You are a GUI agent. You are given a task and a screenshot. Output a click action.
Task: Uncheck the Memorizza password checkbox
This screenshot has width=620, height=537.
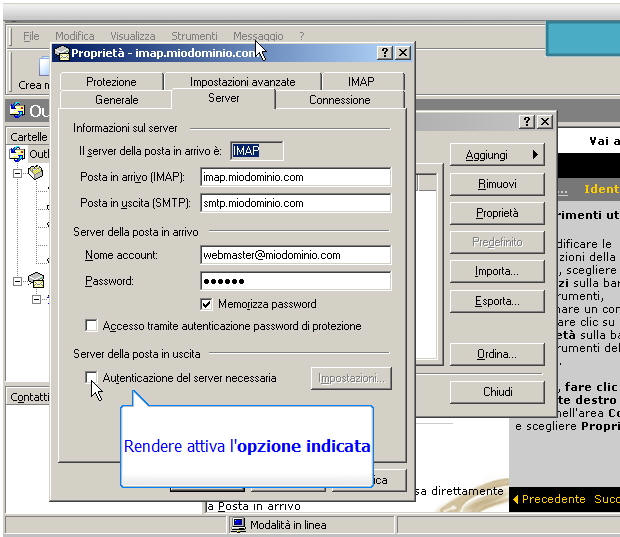click(x=207, y=304)
